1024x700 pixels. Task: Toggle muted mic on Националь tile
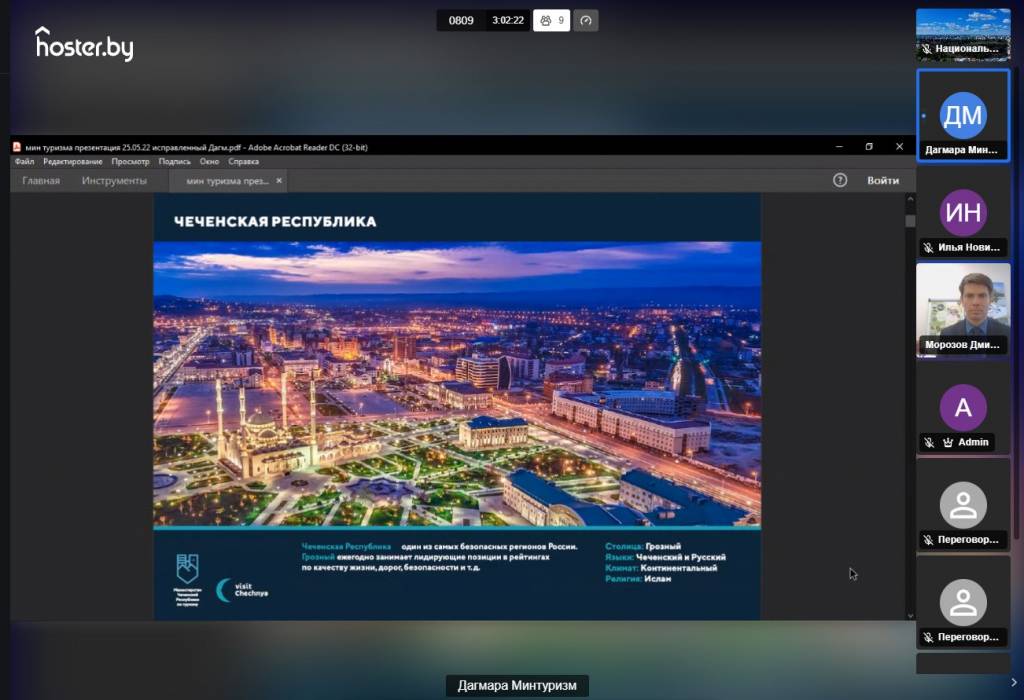click(926, 49)
